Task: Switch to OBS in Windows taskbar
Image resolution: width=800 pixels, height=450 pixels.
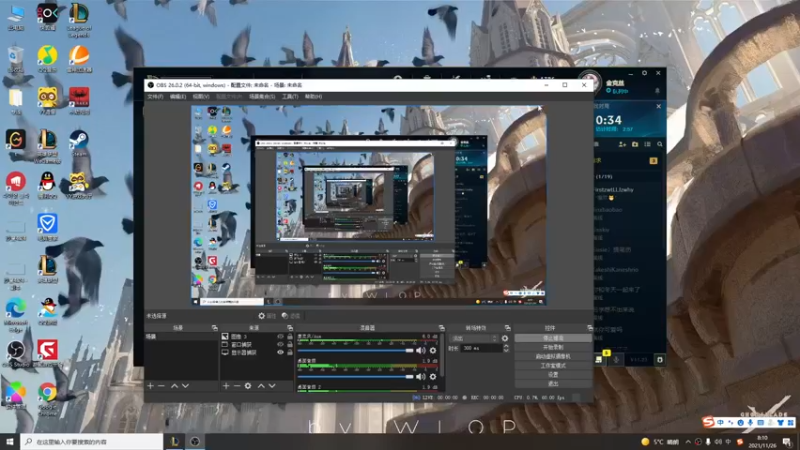Action: tap(194, 441)
